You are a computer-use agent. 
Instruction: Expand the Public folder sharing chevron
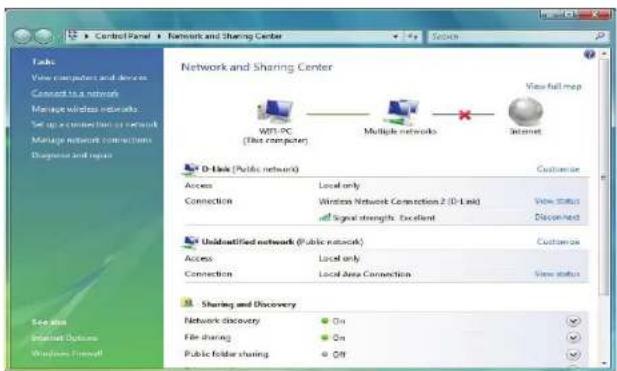coord(573,354)
